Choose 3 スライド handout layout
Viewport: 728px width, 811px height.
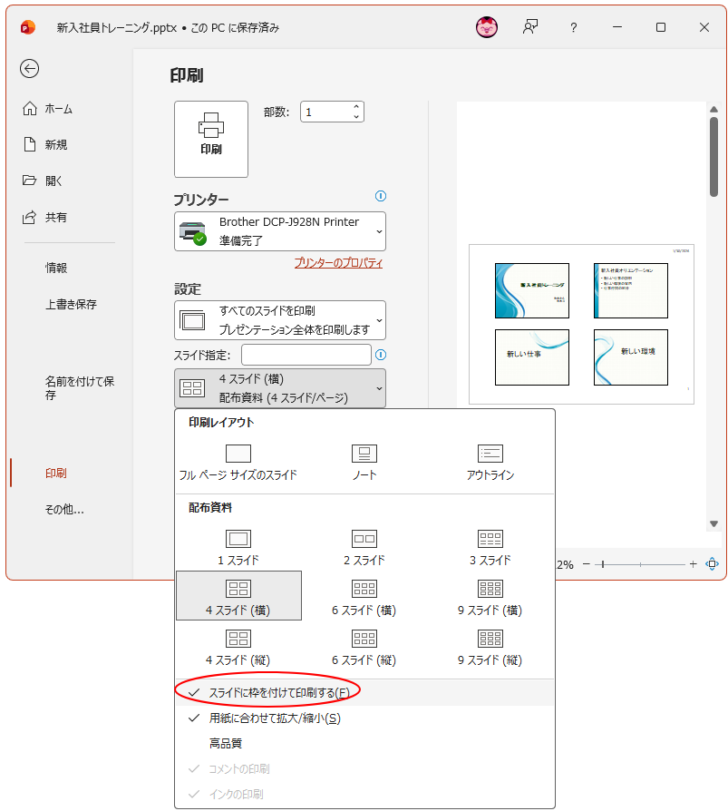tap(490, 548)
